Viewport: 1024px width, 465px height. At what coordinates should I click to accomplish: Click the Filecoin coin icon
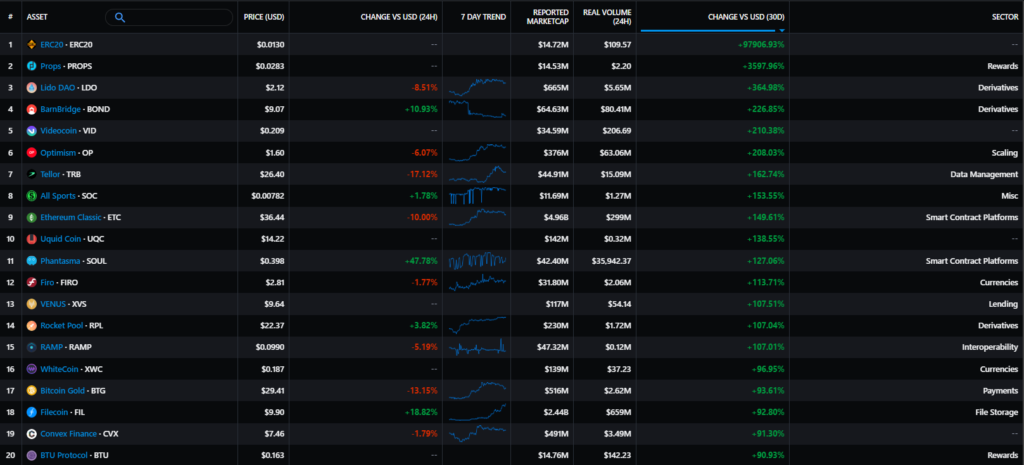point(32,412)
